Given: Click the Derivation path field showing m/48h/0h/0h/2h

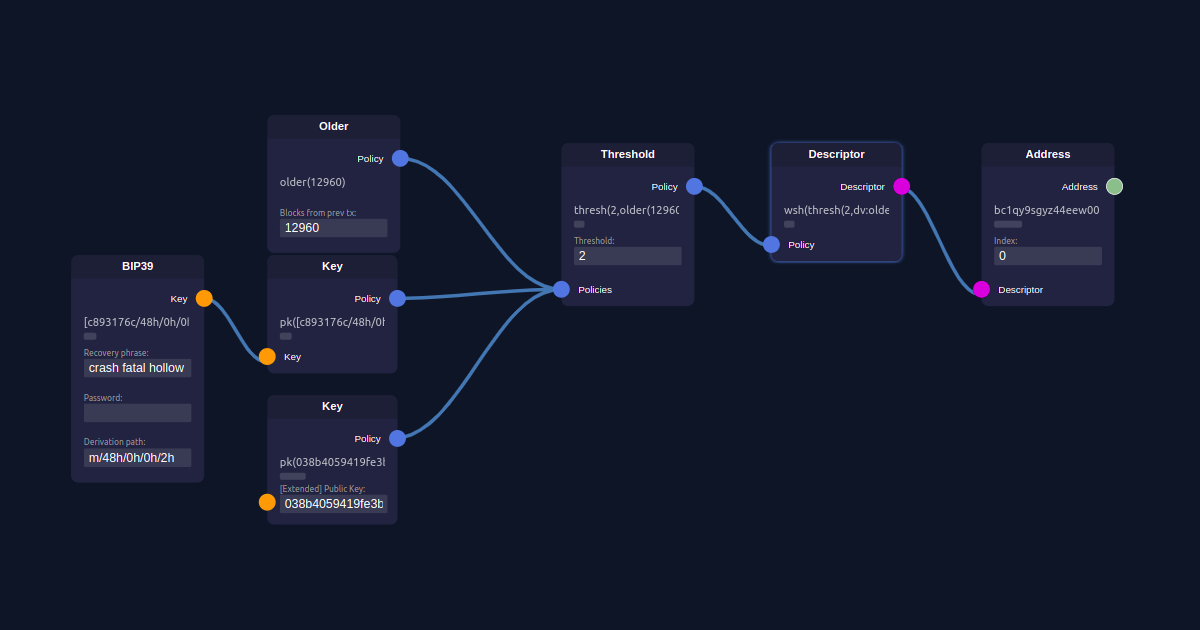Looking at the screenshot, I should (x=137, y=458).
